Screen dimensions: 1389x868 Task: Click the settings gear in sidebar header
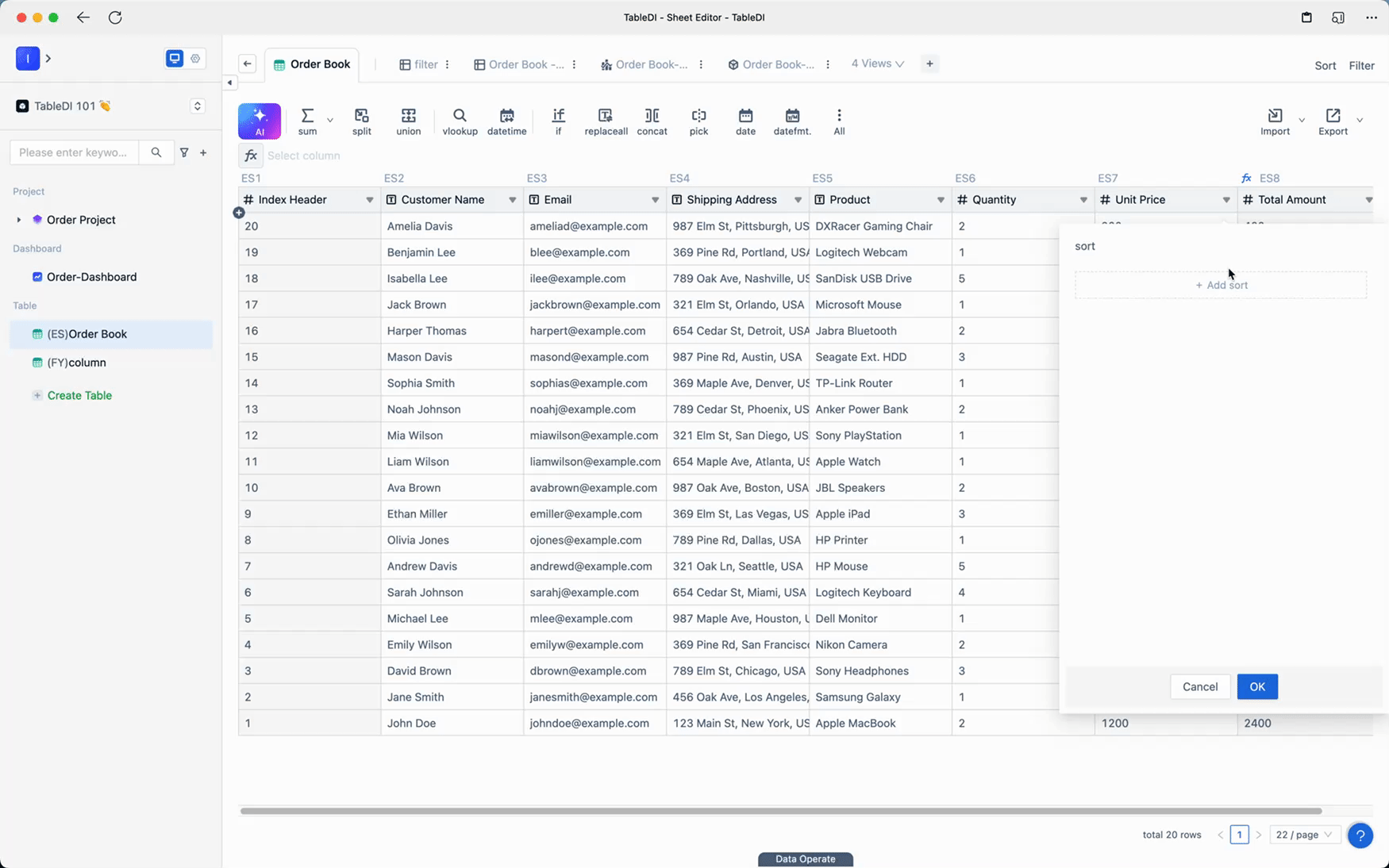pyautogui.click(x=195, y=59)
